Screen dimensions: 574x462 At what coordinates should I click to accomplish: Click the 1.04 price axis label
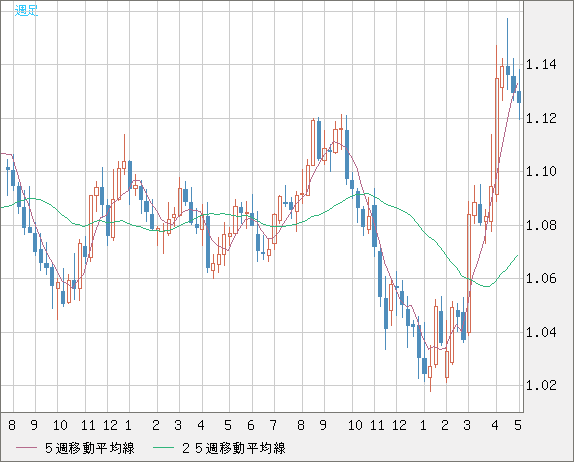[x=541, y=332]
